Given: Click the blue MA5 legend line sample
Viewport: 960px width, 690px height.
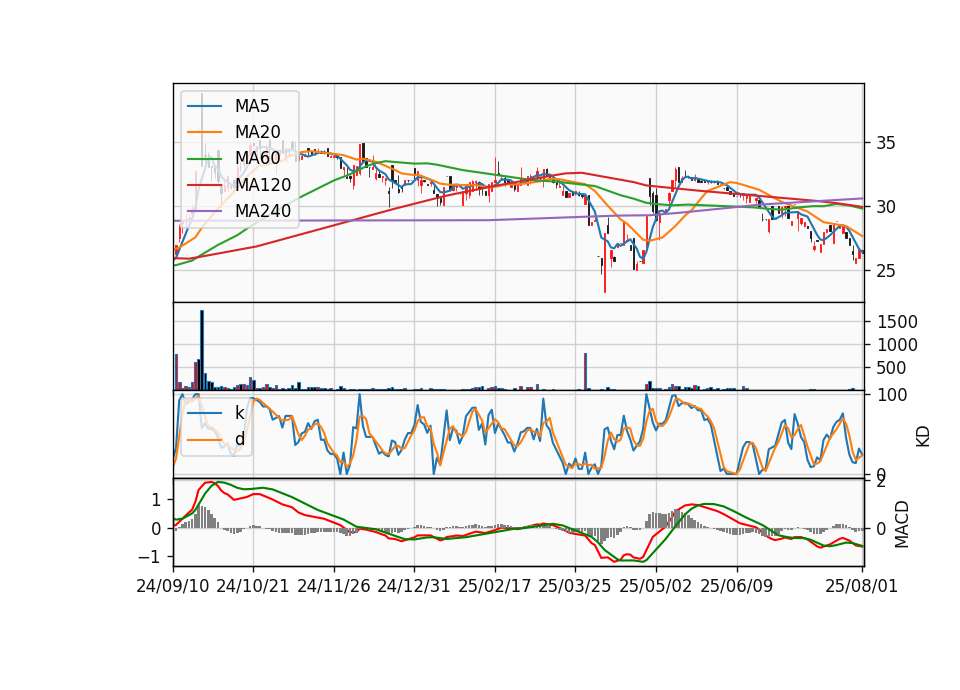Looking at the screenshot, I should pos(204,106).
